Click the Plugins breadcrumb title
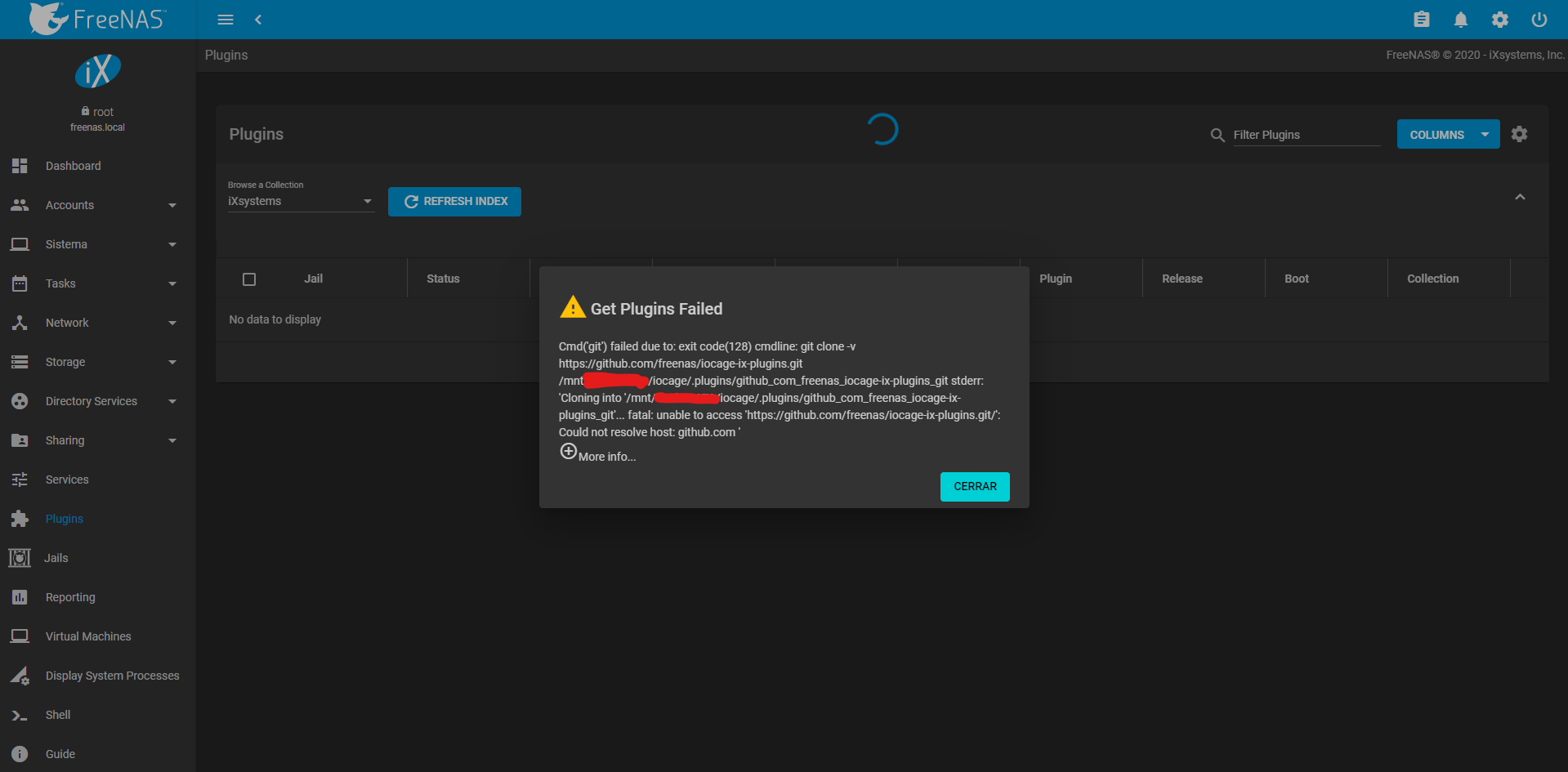Viewport: 1568px width, 772px height. coord(226,55)
